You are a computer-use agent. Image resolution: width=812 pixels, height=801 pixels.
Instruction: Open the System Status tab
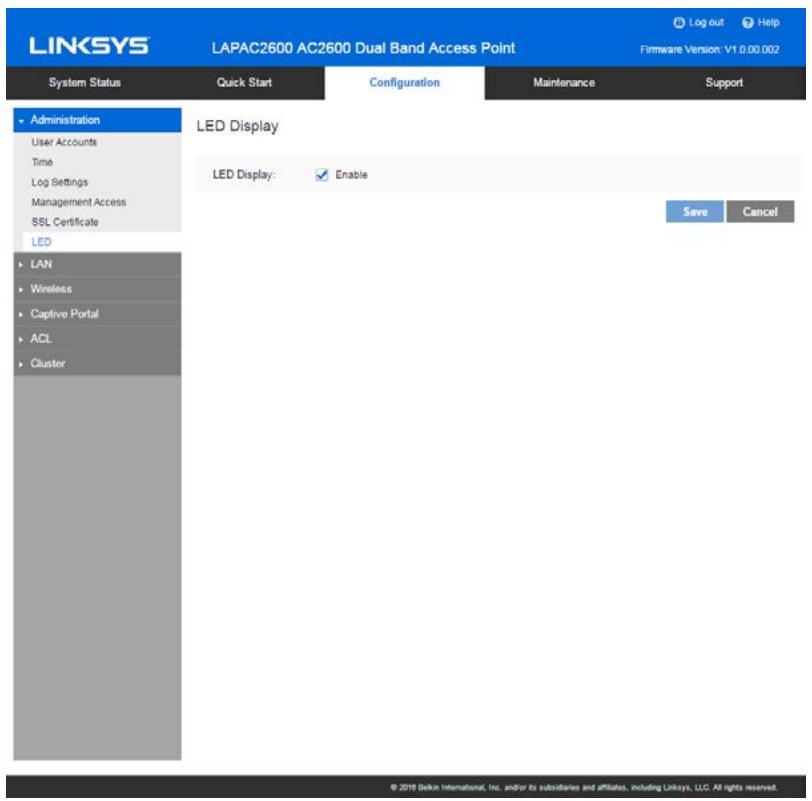tap(85, 83)
